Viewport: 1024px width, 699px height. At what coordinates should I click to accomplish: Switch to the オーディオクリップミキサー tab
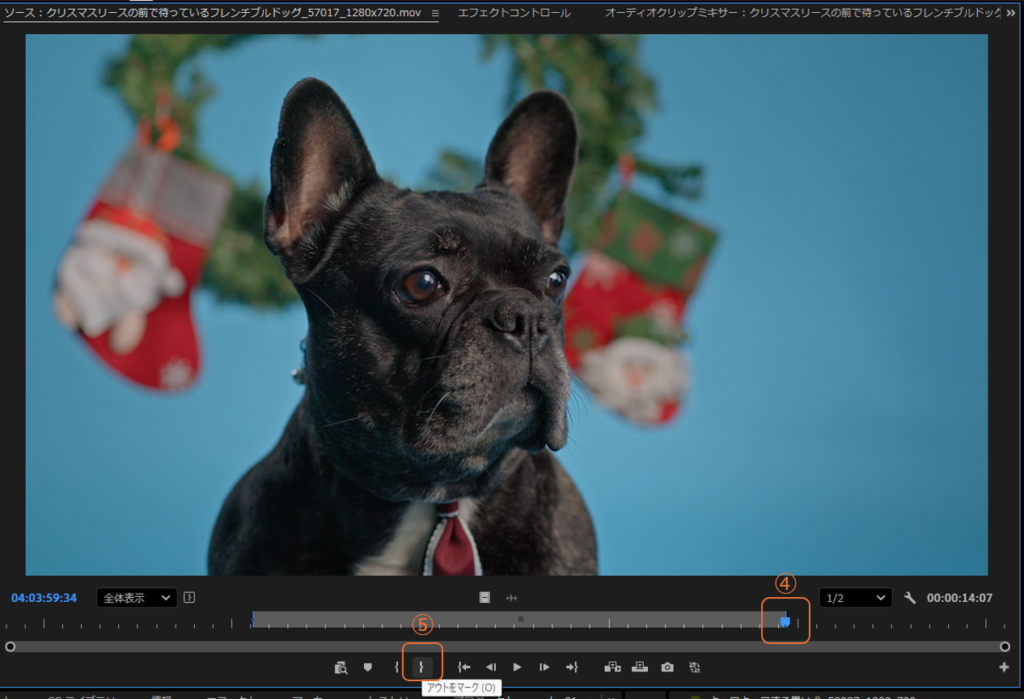[800, 13]
